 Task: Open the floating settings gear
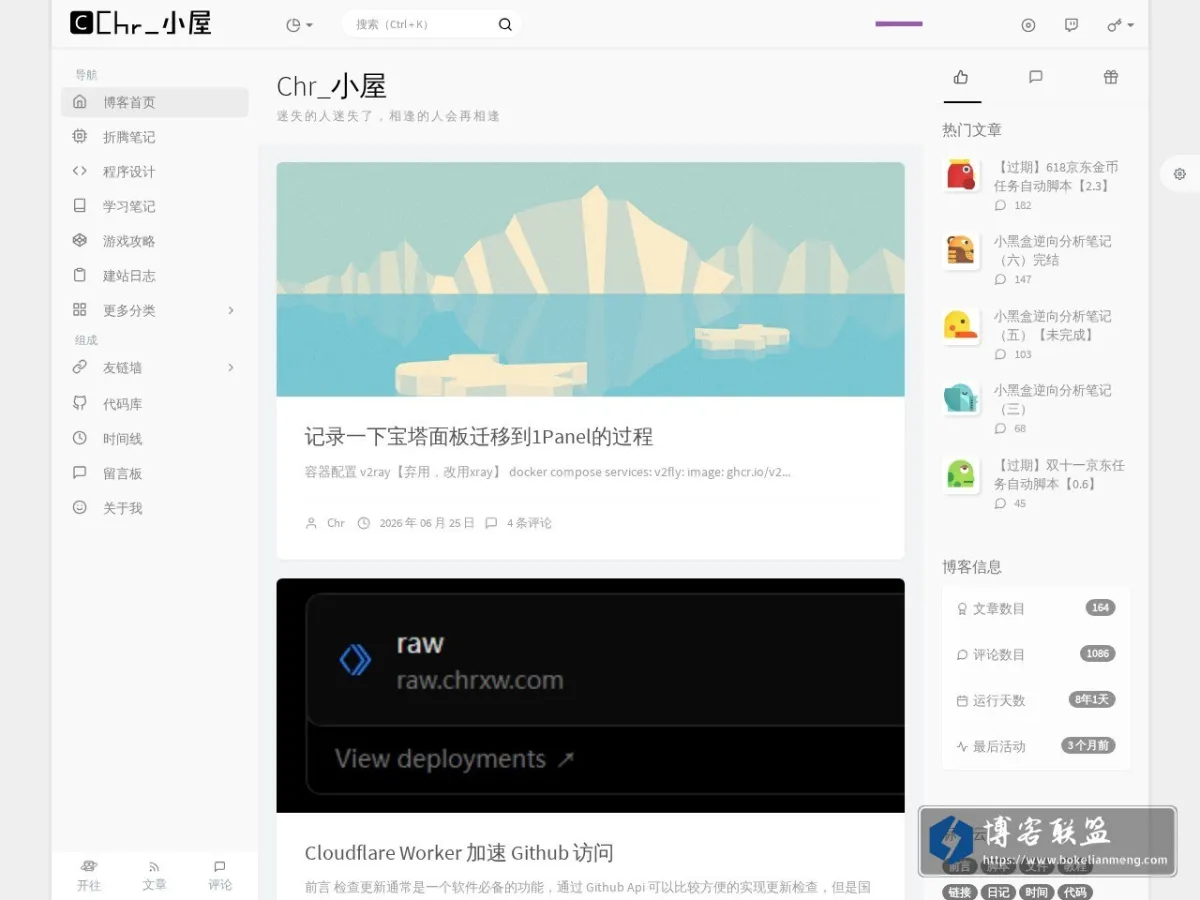(1180, 174)
